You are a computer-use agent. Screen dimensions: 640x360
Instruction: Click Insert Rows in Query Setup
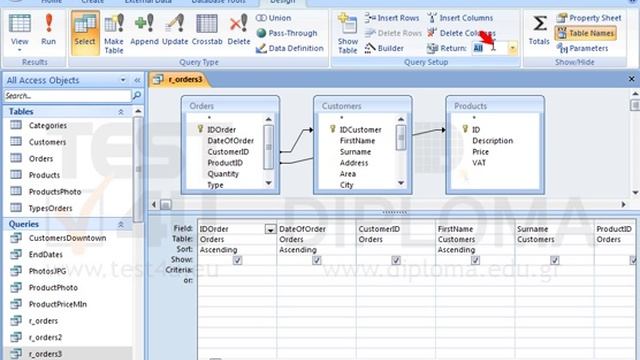(392, 18)
